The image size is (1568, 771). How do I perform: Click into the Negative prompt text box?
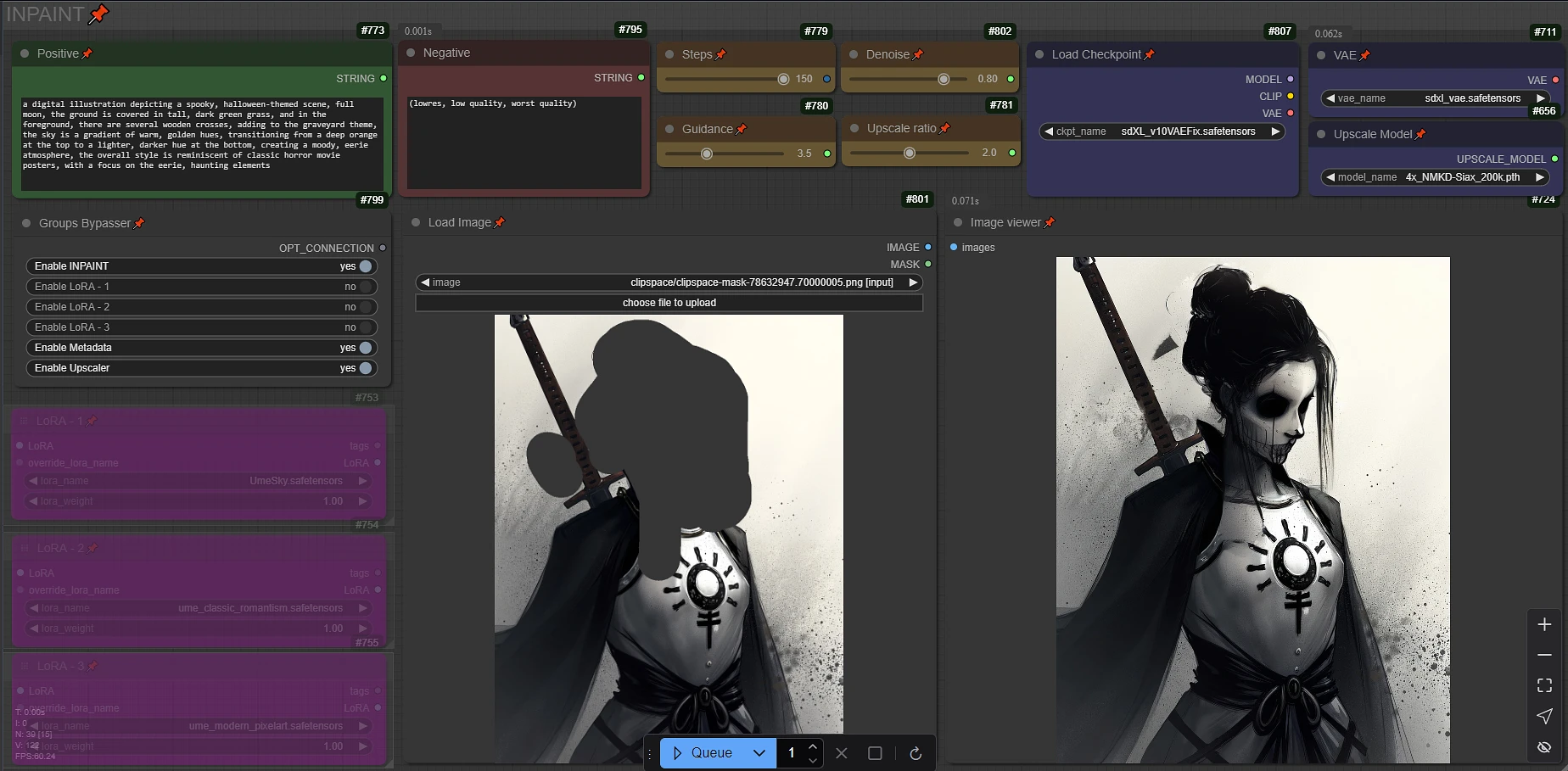[524, 142]
